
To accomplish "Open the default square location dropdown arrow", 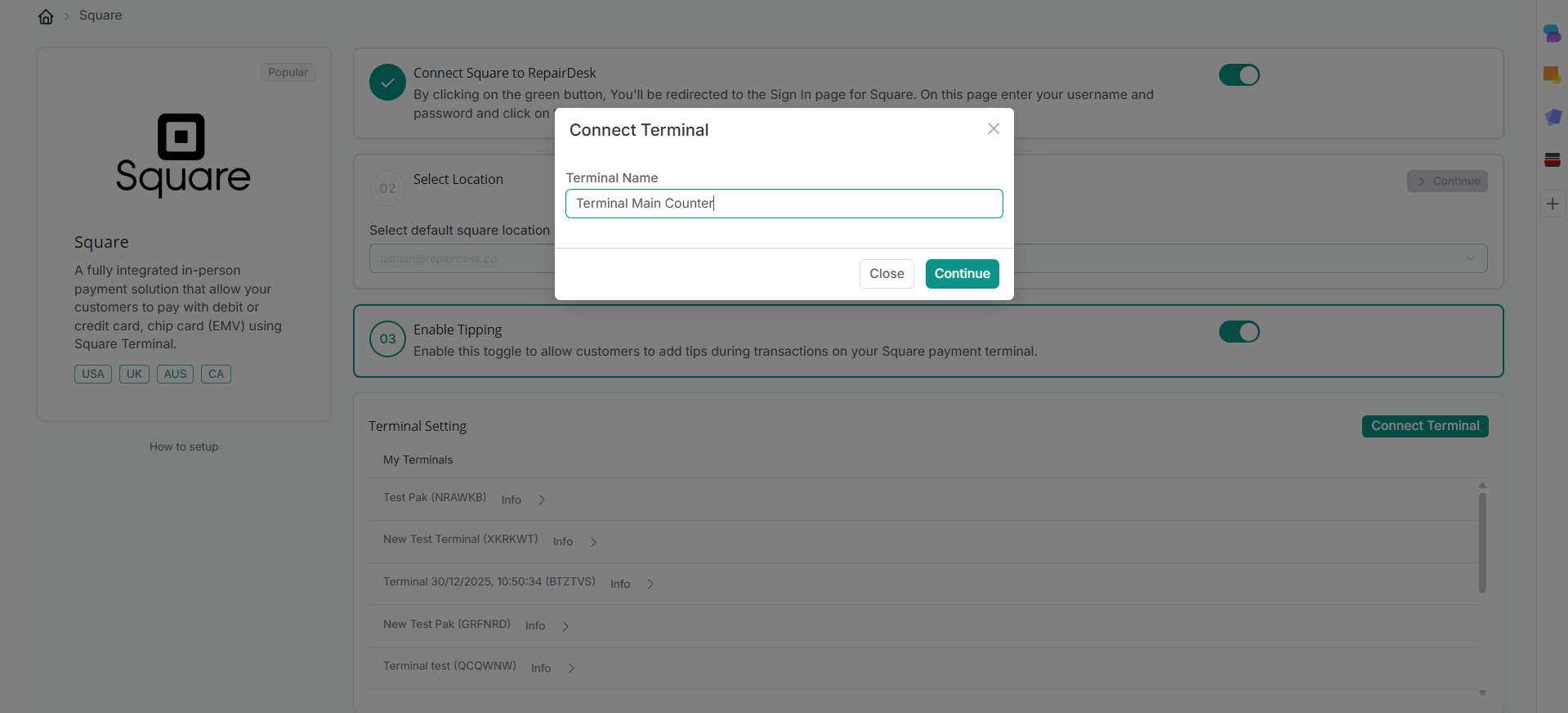I will point(1470,259).
